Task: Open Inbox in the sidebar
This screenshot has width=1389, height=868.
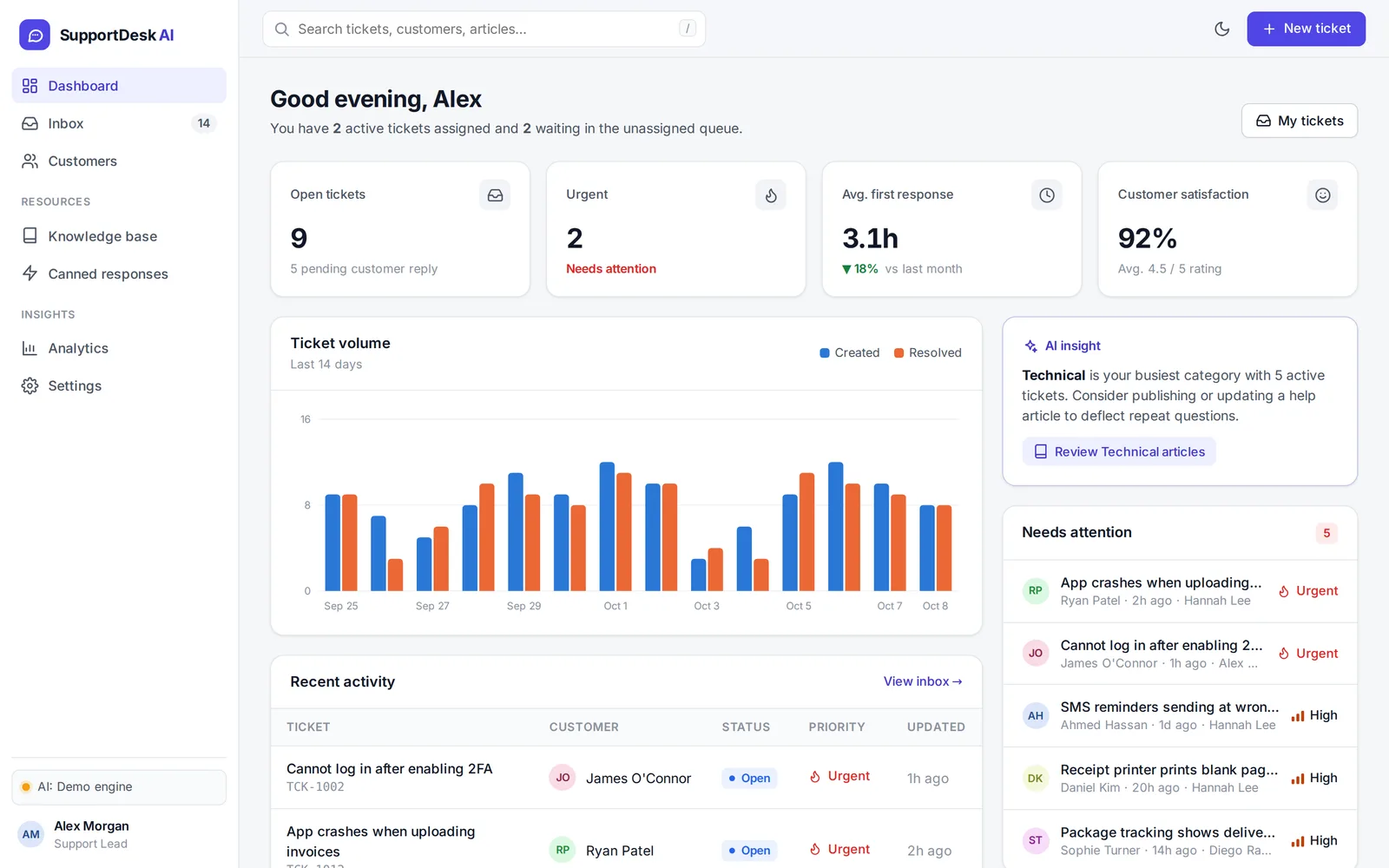Action: click(119, 123)
